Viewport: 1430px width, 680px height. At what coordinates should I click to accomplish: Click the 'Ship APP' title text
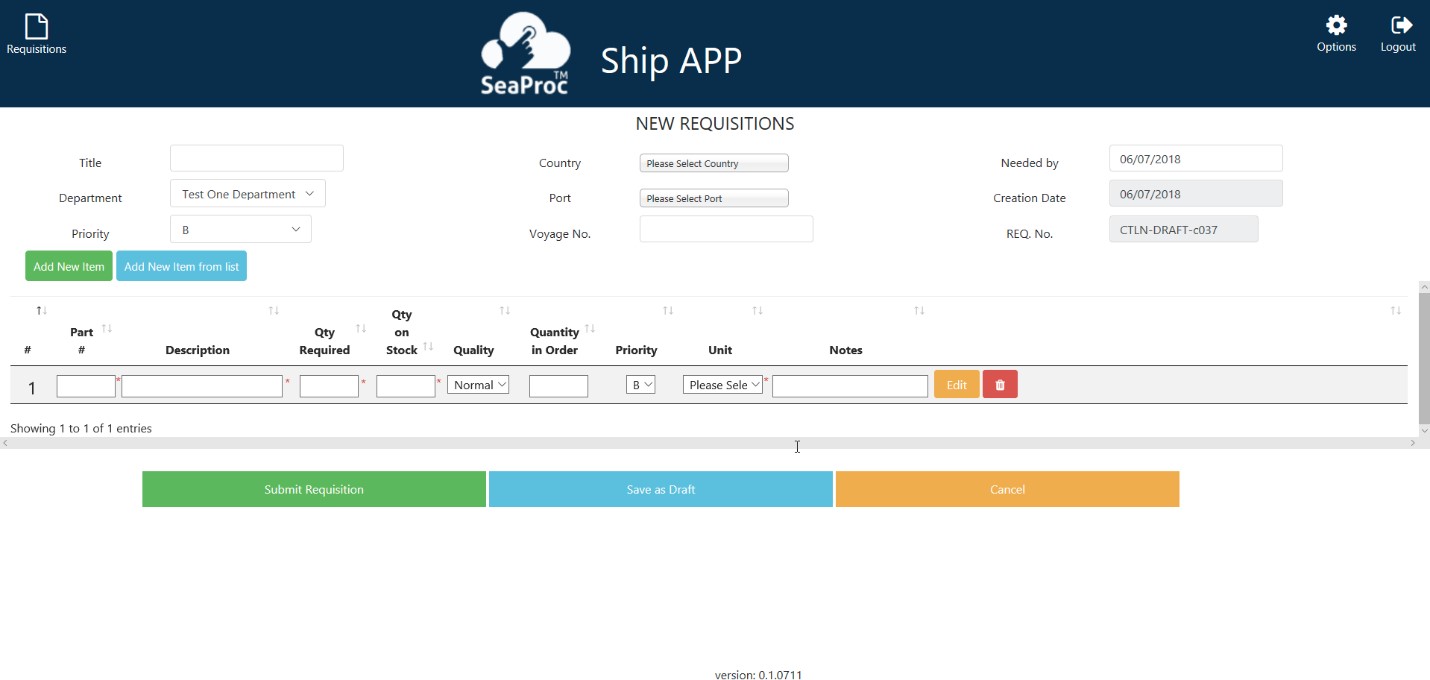(671, 61)
